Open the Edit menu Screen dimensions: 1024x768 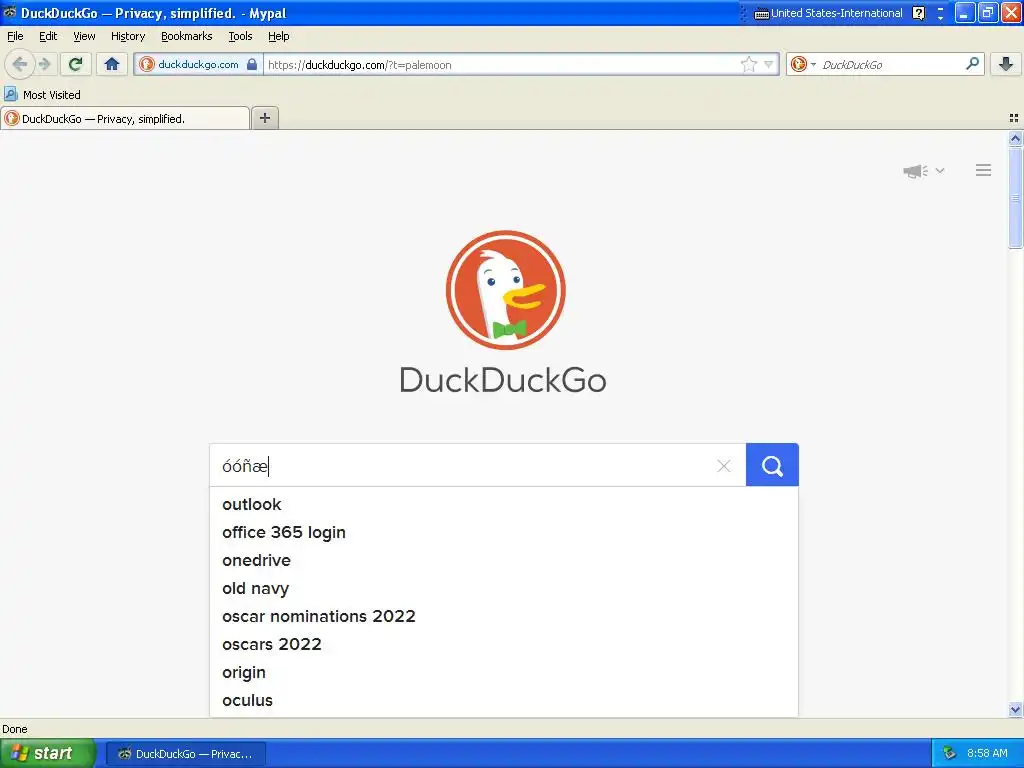(x=48, y=36)
